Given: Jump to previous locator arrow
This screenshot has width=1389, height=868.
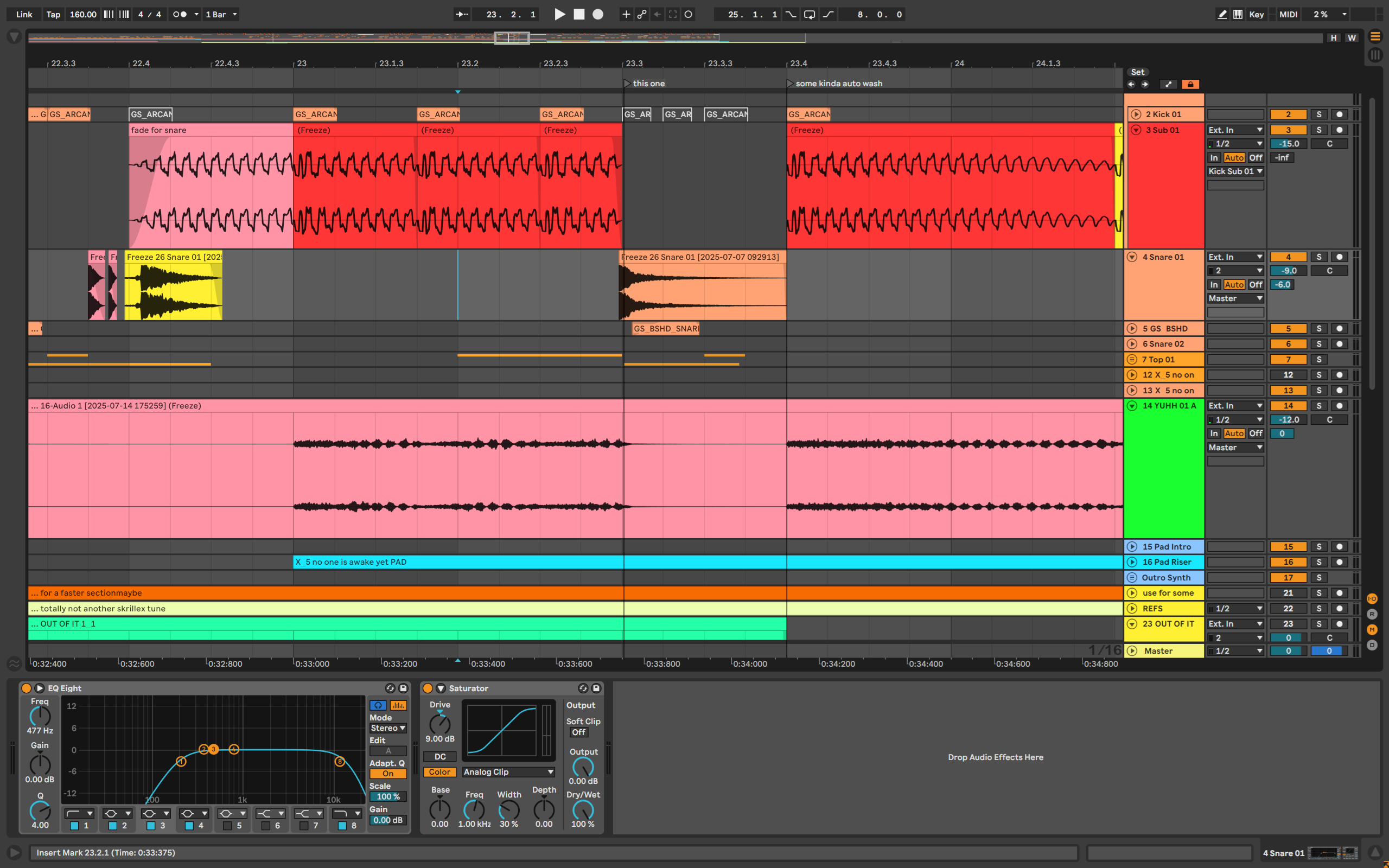Looking at the screenshot, I should [1131, 85].
